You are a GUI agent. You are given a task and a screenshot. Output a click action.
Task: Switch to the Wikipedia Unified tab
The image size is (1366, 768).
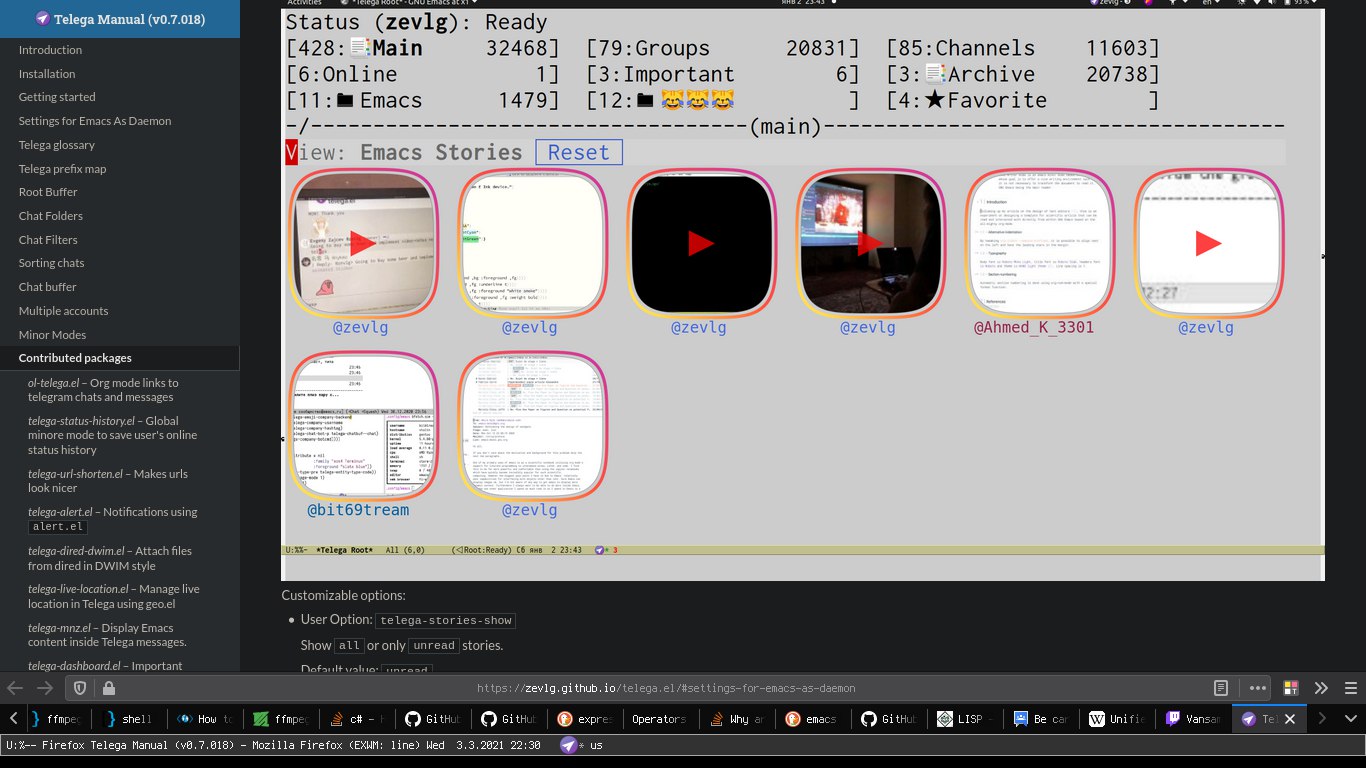pos(1117,719)
